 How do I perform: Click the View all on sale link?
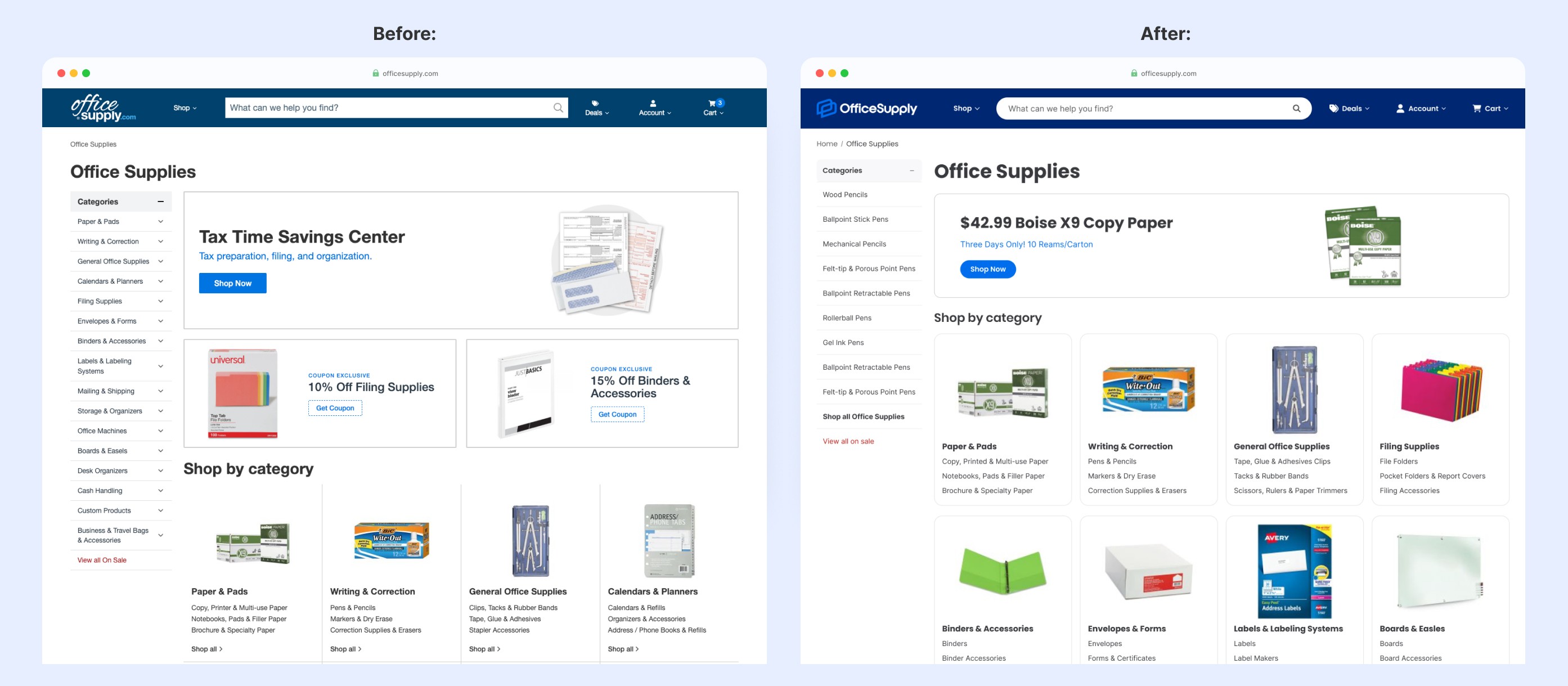(848, 441)
